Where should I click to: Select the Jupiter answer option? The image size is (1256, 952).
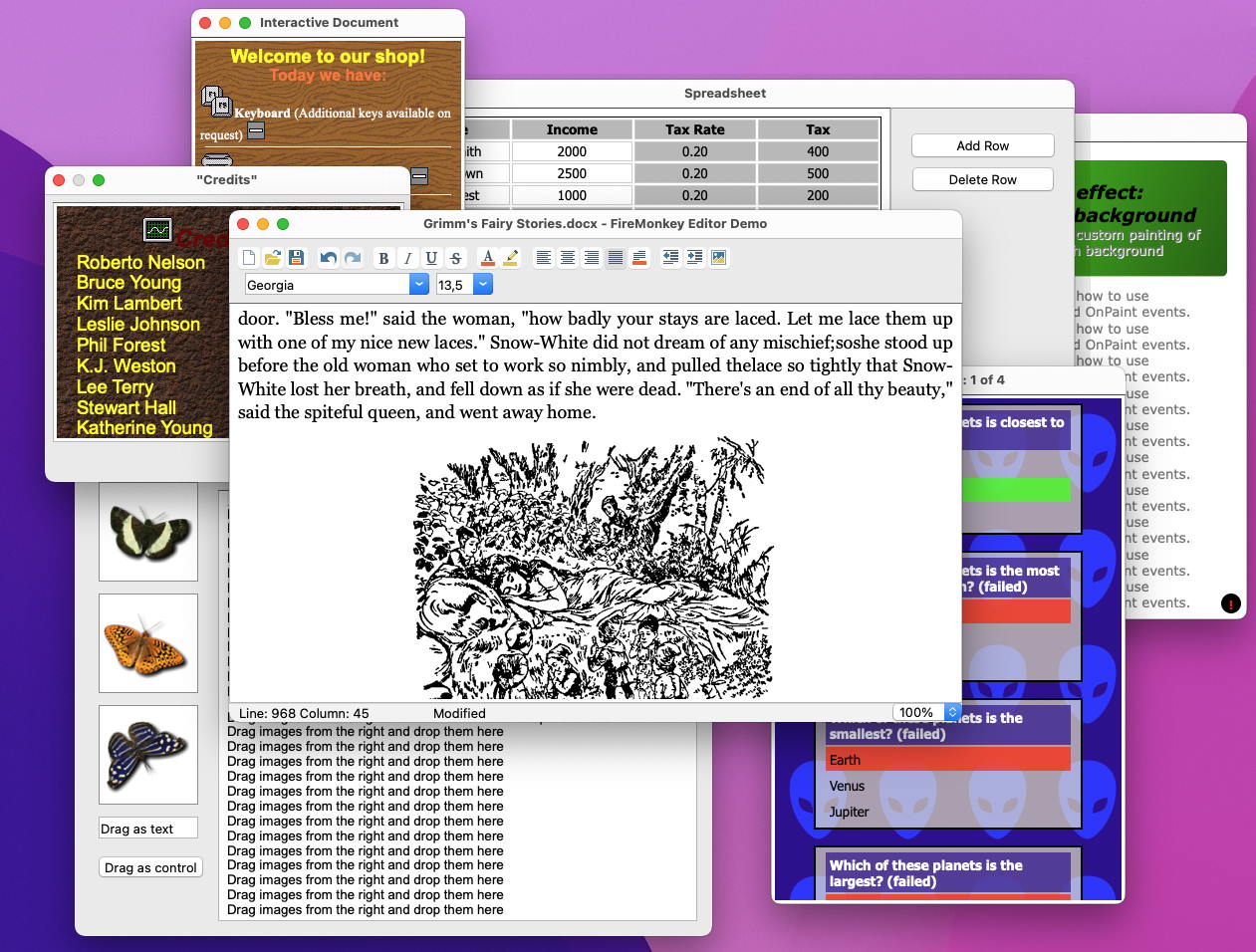849,812
